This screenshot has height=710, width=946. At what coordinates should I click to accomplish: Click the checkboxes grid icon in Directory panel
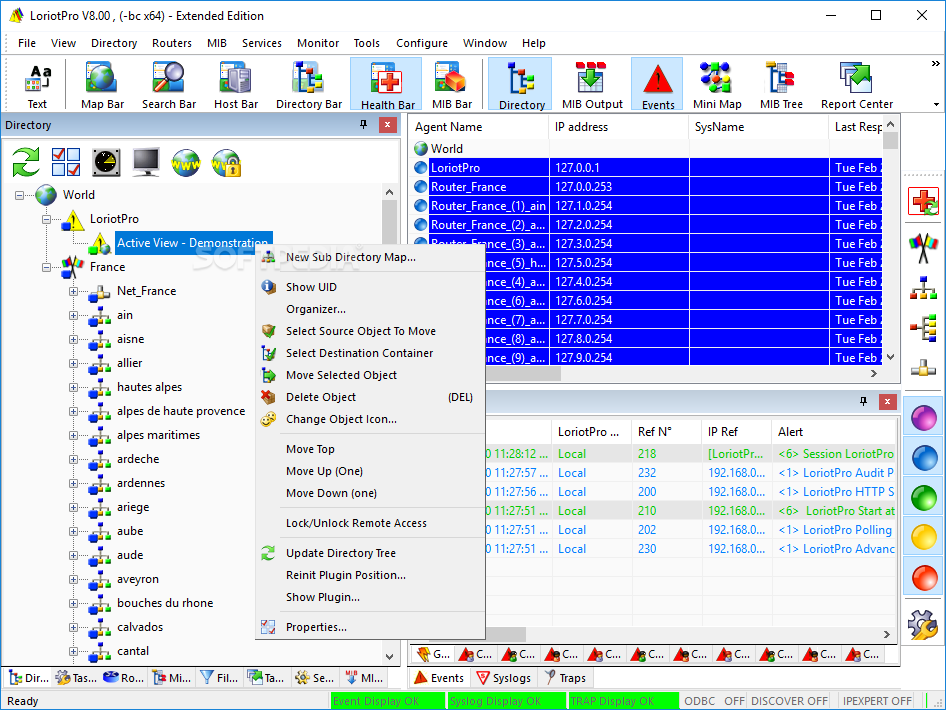coord(66,162)
